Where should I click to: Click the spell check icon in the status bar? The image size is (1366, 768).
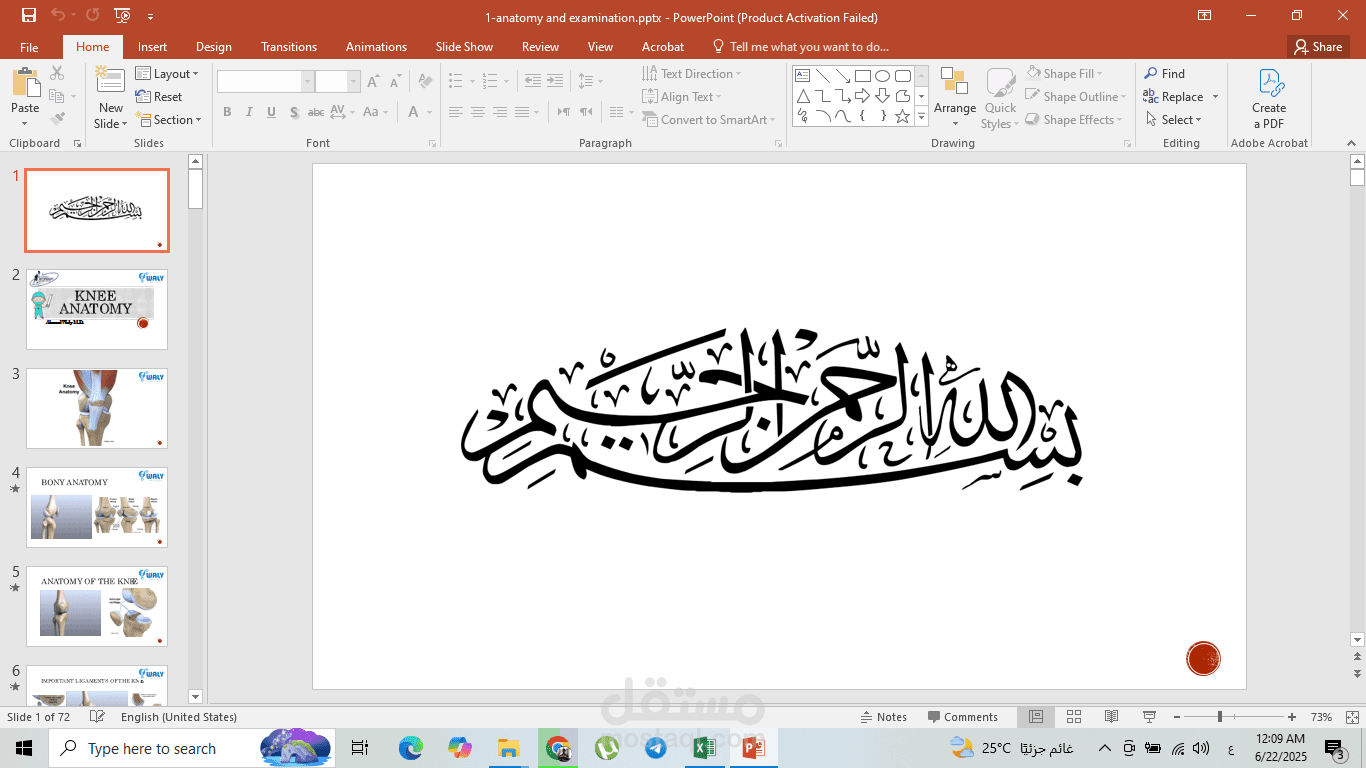pyautogui.click(x=97, y=717)
